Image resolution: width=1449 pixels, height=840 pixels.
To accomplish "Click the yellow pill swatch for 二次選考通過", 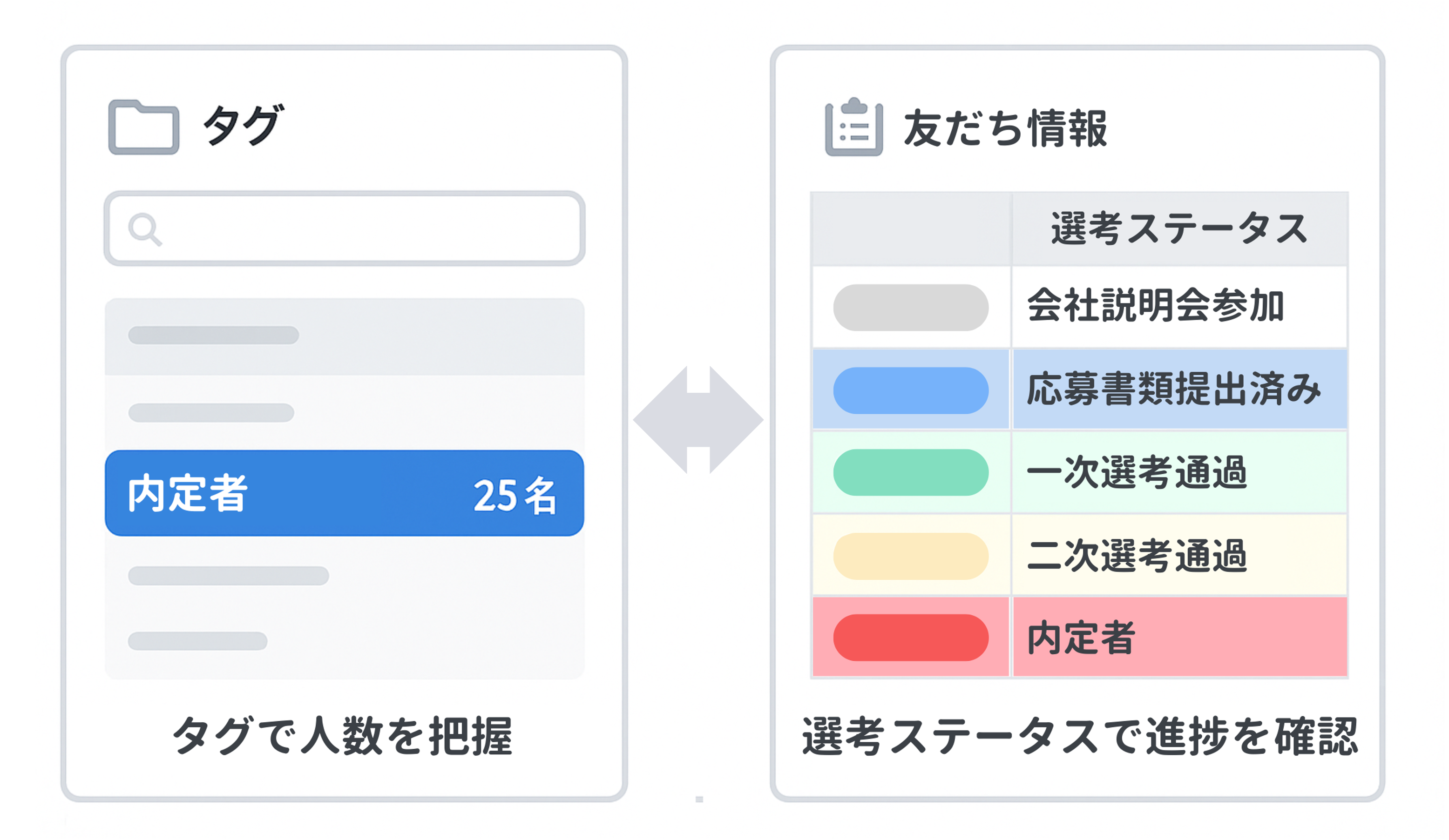I will point(911,556).
